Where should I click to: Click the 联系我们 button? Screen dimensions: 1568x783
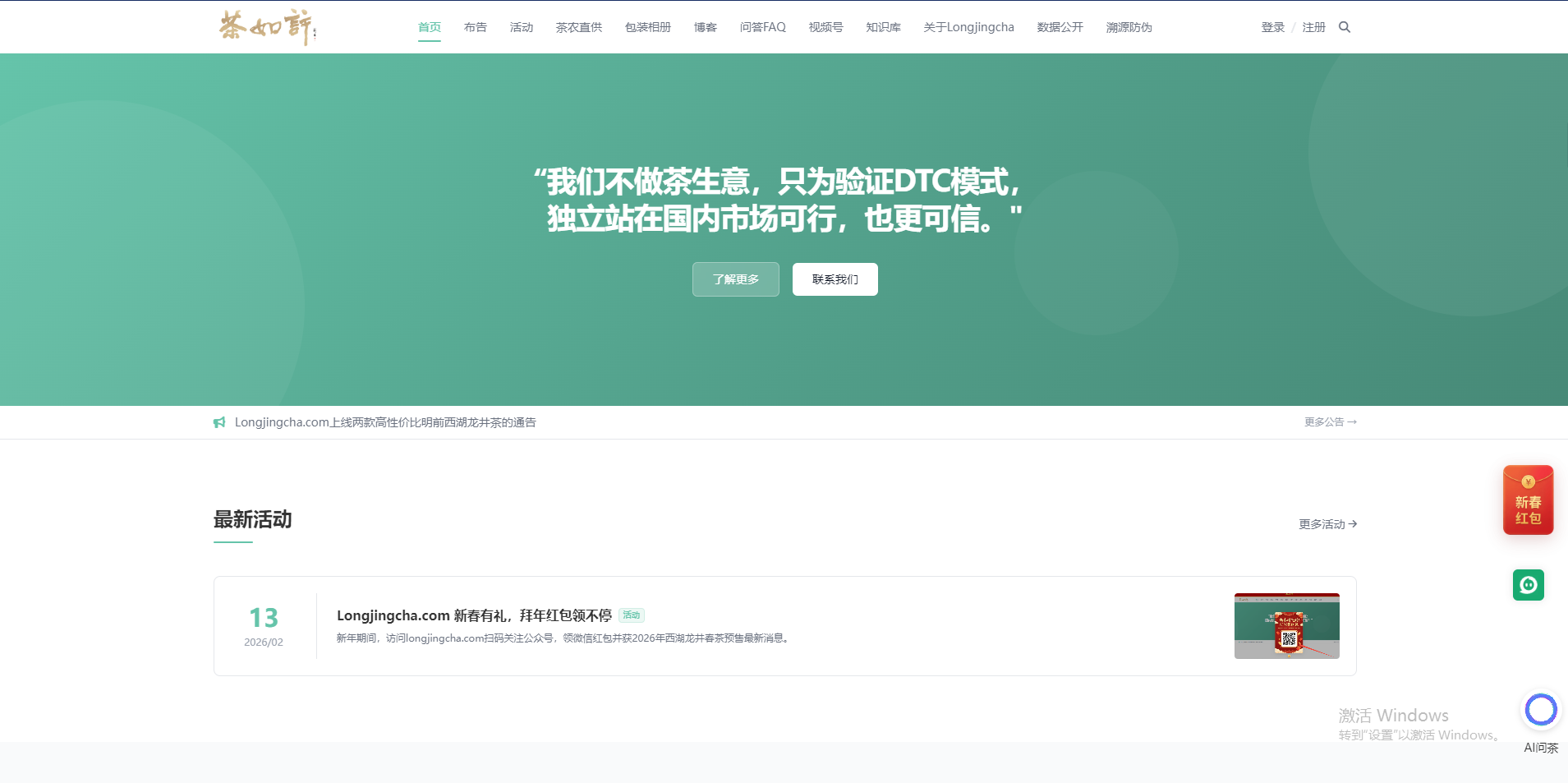coord(835,279)
